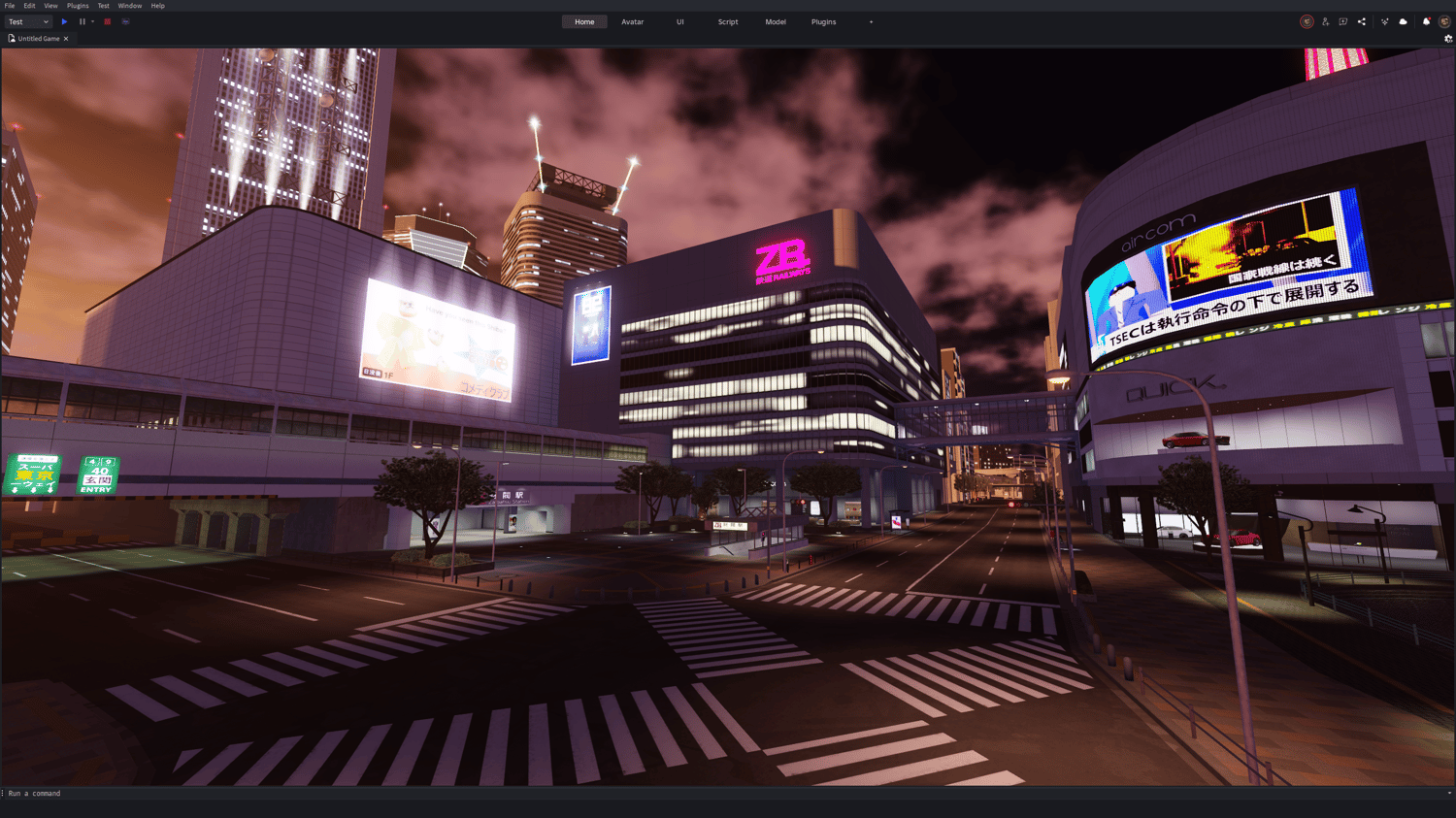Open the Window menu
1456x818 pixels.
click(x=130, y=6)
